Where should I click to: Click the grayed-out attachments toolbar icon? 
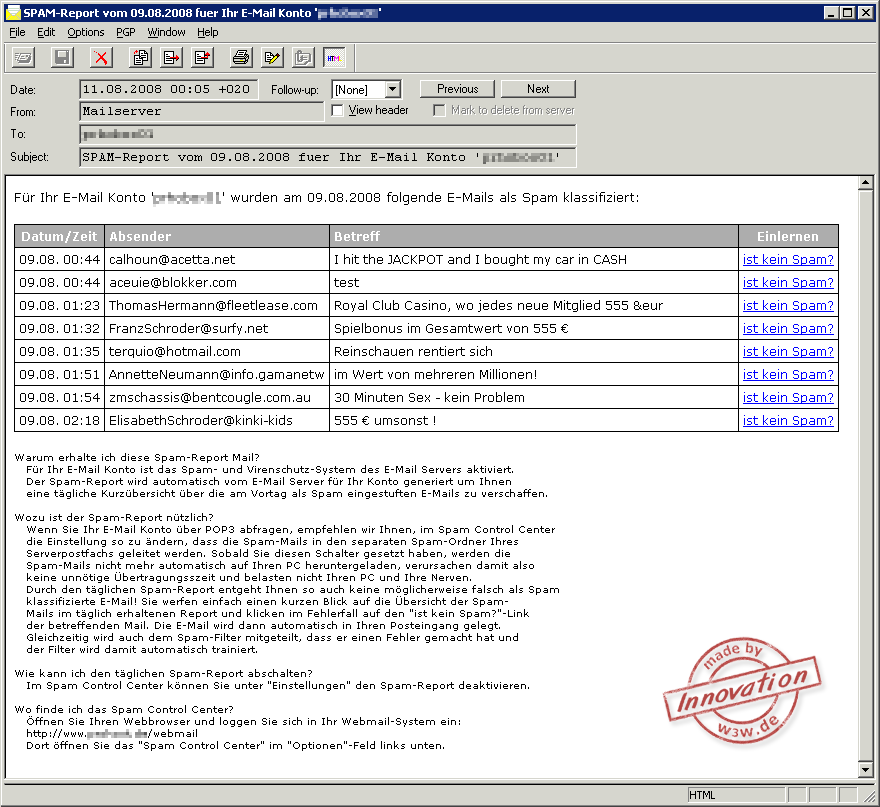(x=303, y=57)
